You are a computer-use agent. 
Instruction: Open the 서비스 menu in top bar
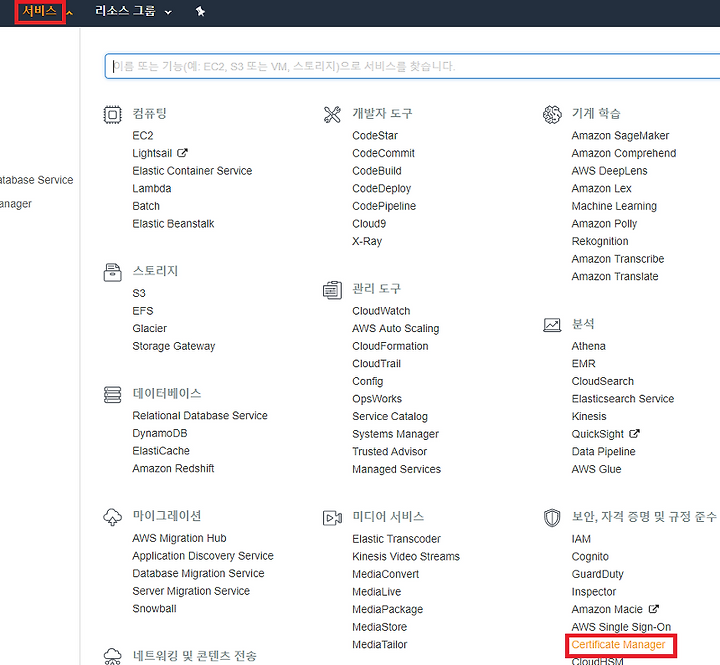(x=40, y=11)
